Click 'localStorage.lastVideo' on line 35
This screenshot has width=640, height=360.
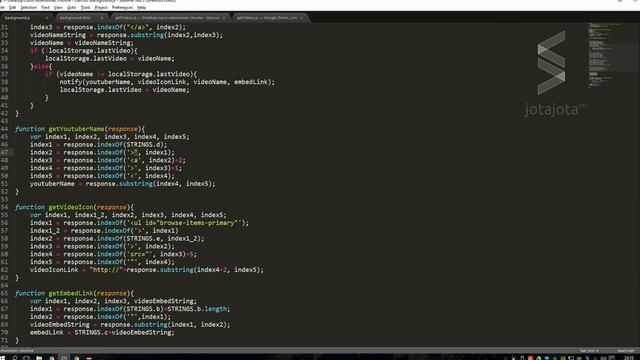click(86, 59)
